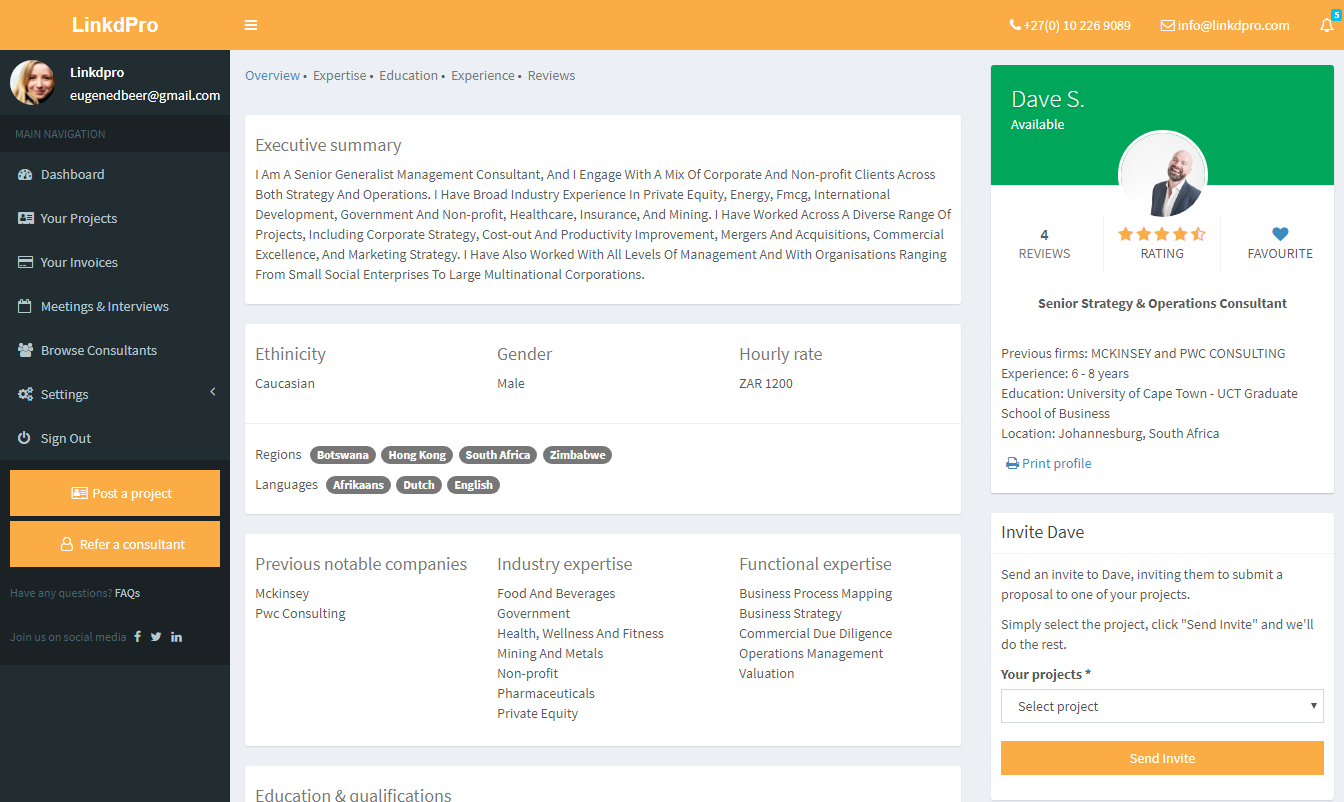Expand the Settings submenu chevron

212,393
